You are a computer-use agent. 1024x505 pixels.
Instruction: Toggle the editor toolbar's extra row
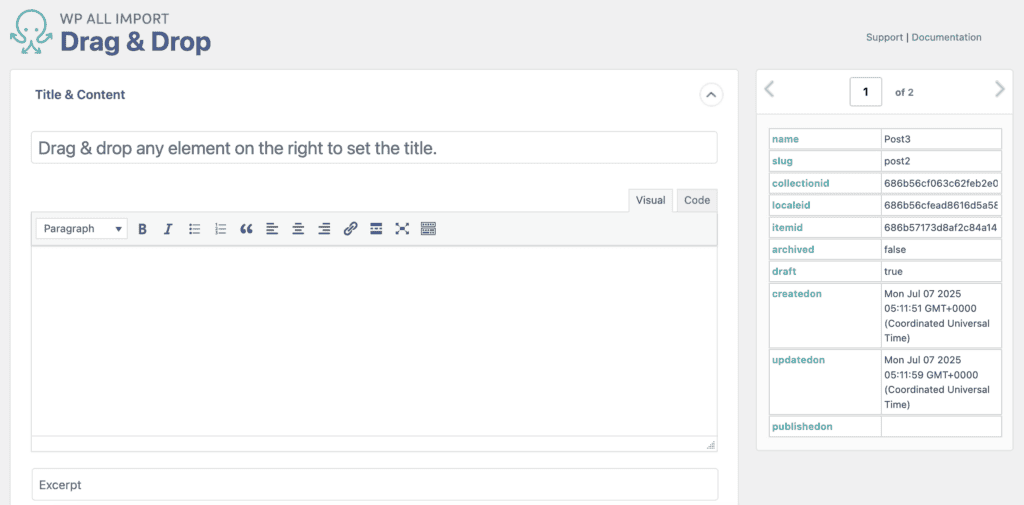[x=428, y=229]
